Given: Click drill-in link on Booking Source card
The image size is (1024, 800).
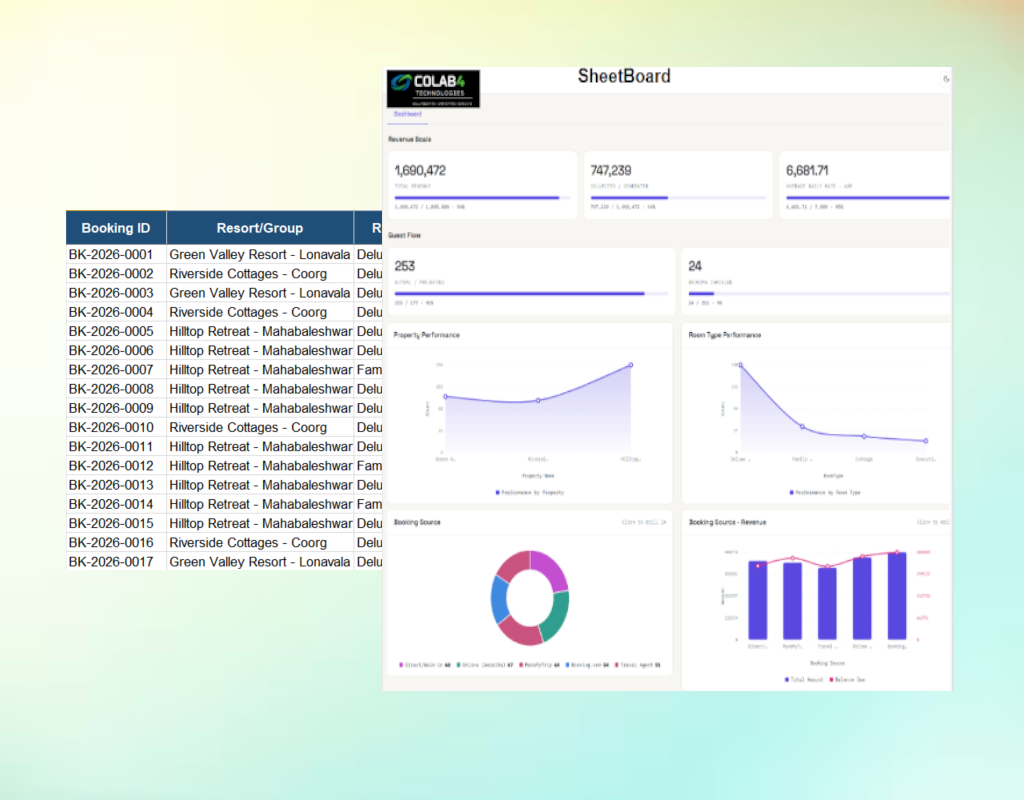Looking at the screenshot, I should pyautogui.click(x=644, y=522).
